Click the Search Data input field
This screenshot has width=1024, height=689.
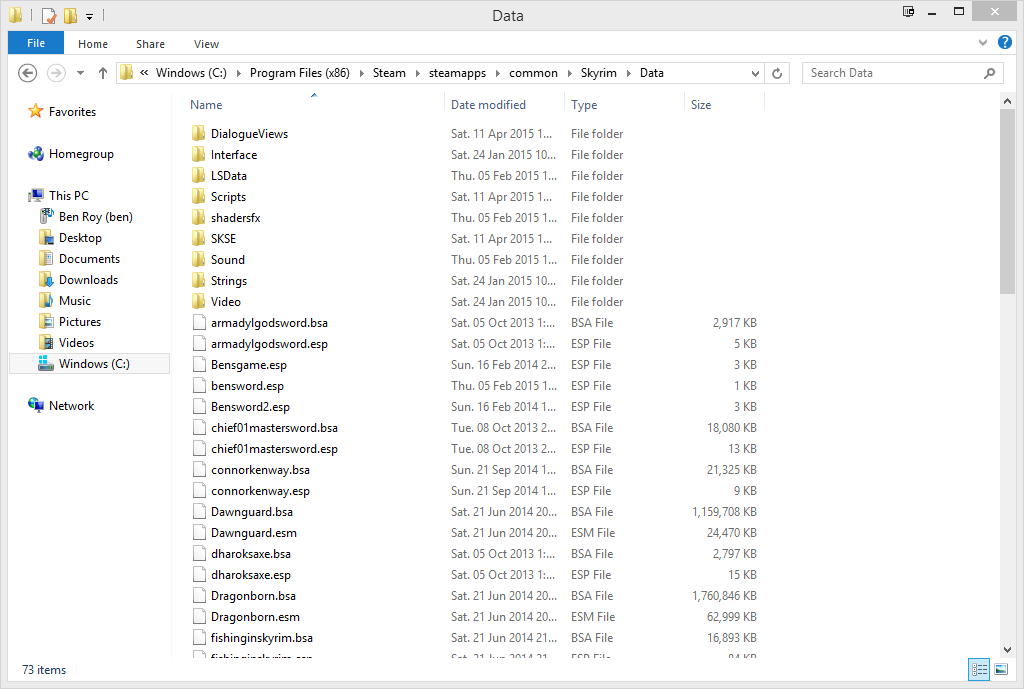point(890,73)
